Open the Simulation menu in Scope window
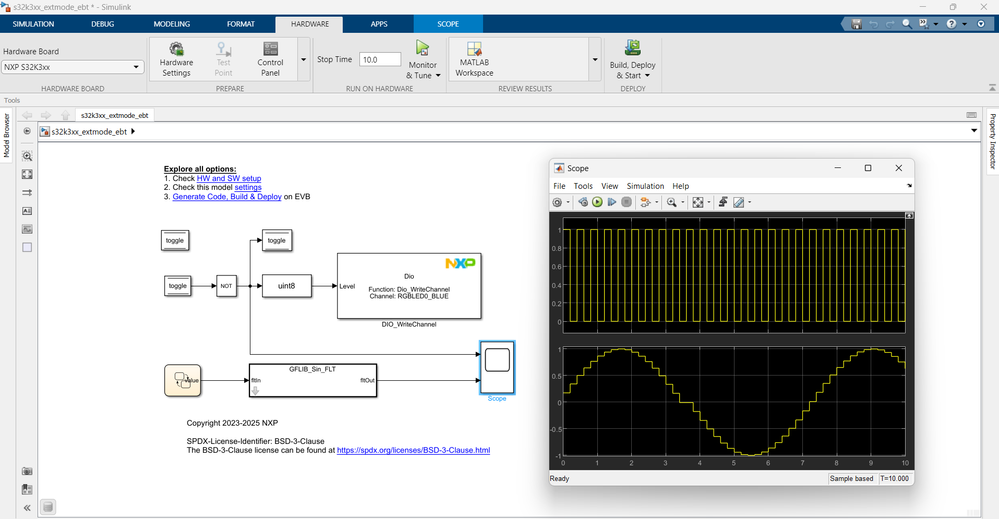This screenshot has width=999, height=519. (x=645, y=186)
